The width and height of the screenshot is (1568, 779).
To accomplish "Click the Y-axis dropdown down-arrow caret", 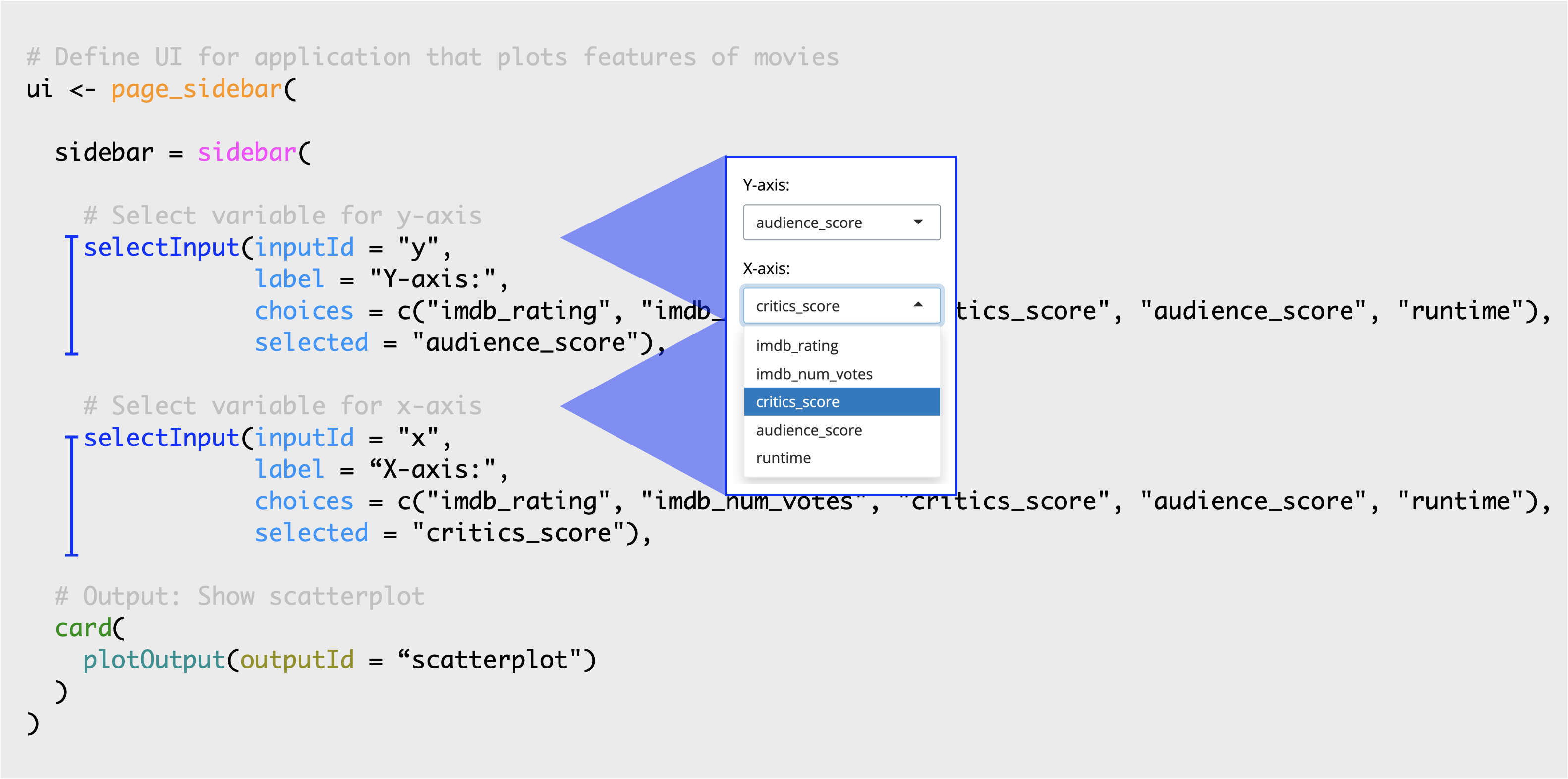I will point(918,222).
